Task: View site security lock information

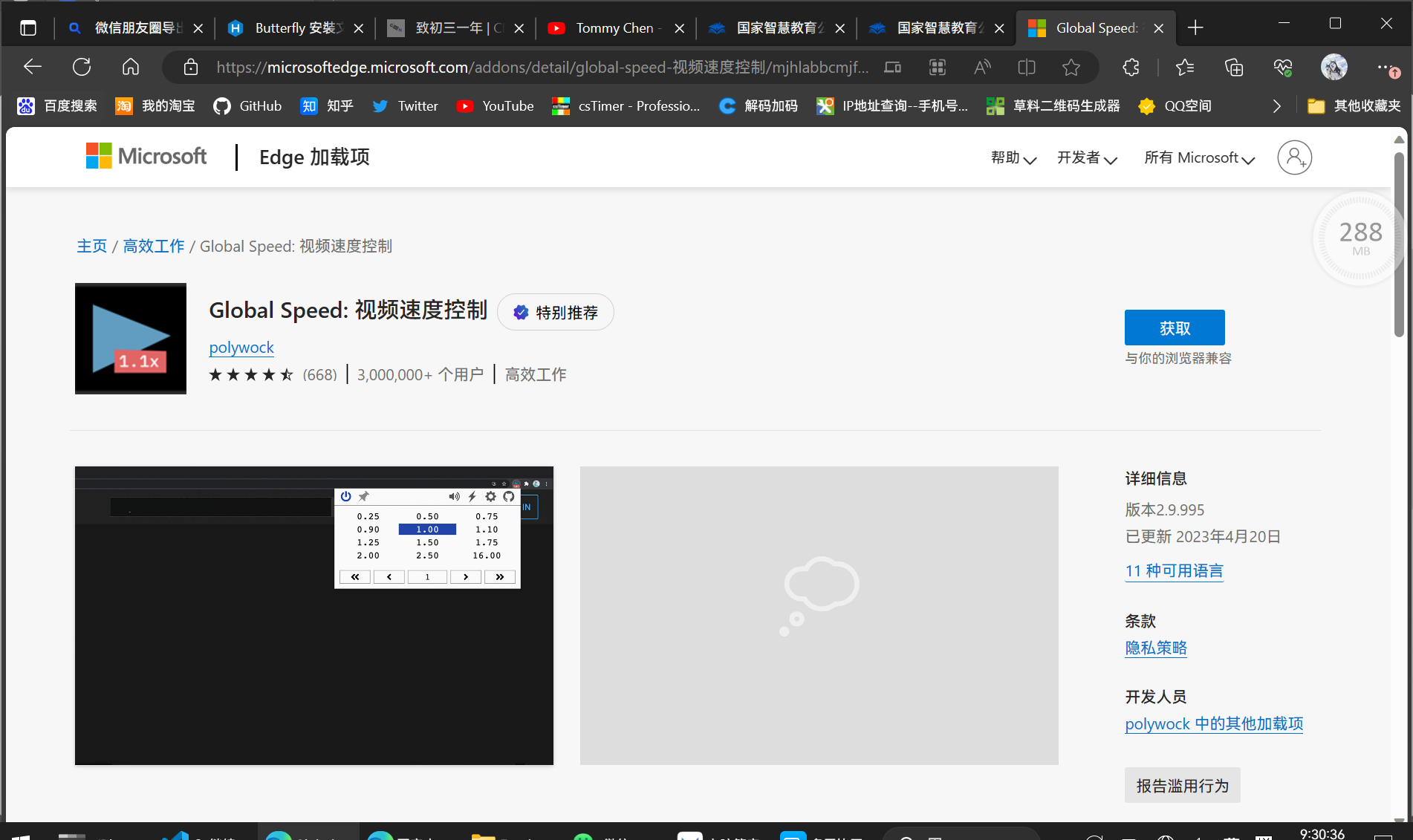Action: [x=191, y=68]
